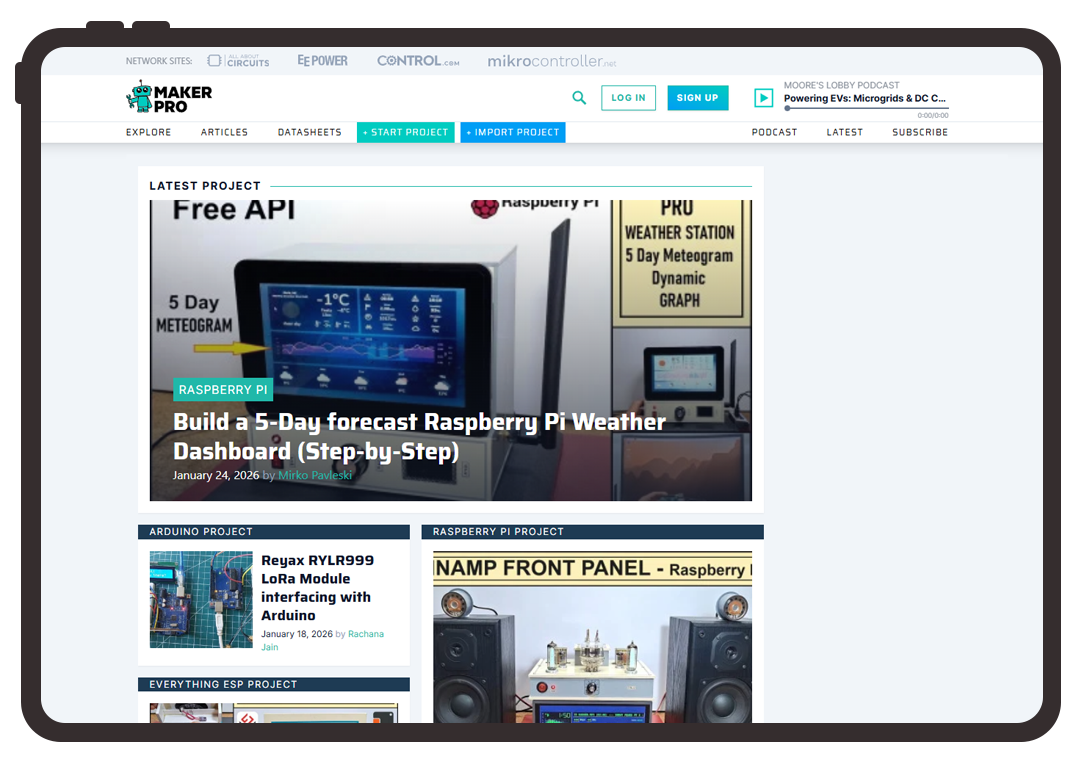Image resolution: width=1080 pixels, height=761 pixels.
Task: Click the search magnifier icon
Action: click(579, 98)
